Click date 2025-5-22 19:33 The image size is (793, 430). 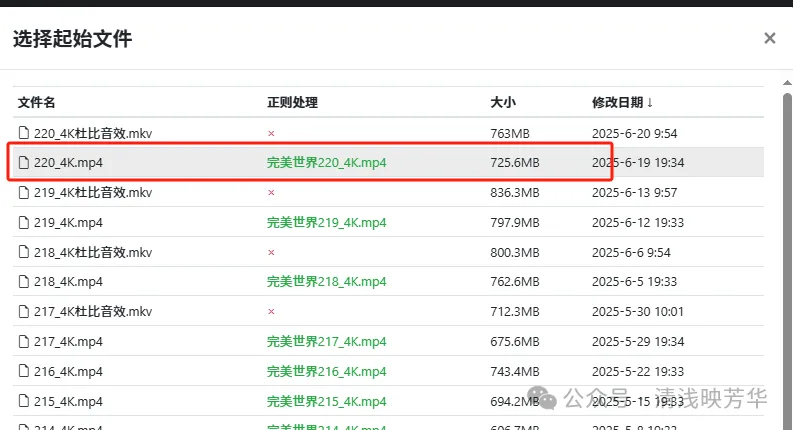tap(638, 371)
